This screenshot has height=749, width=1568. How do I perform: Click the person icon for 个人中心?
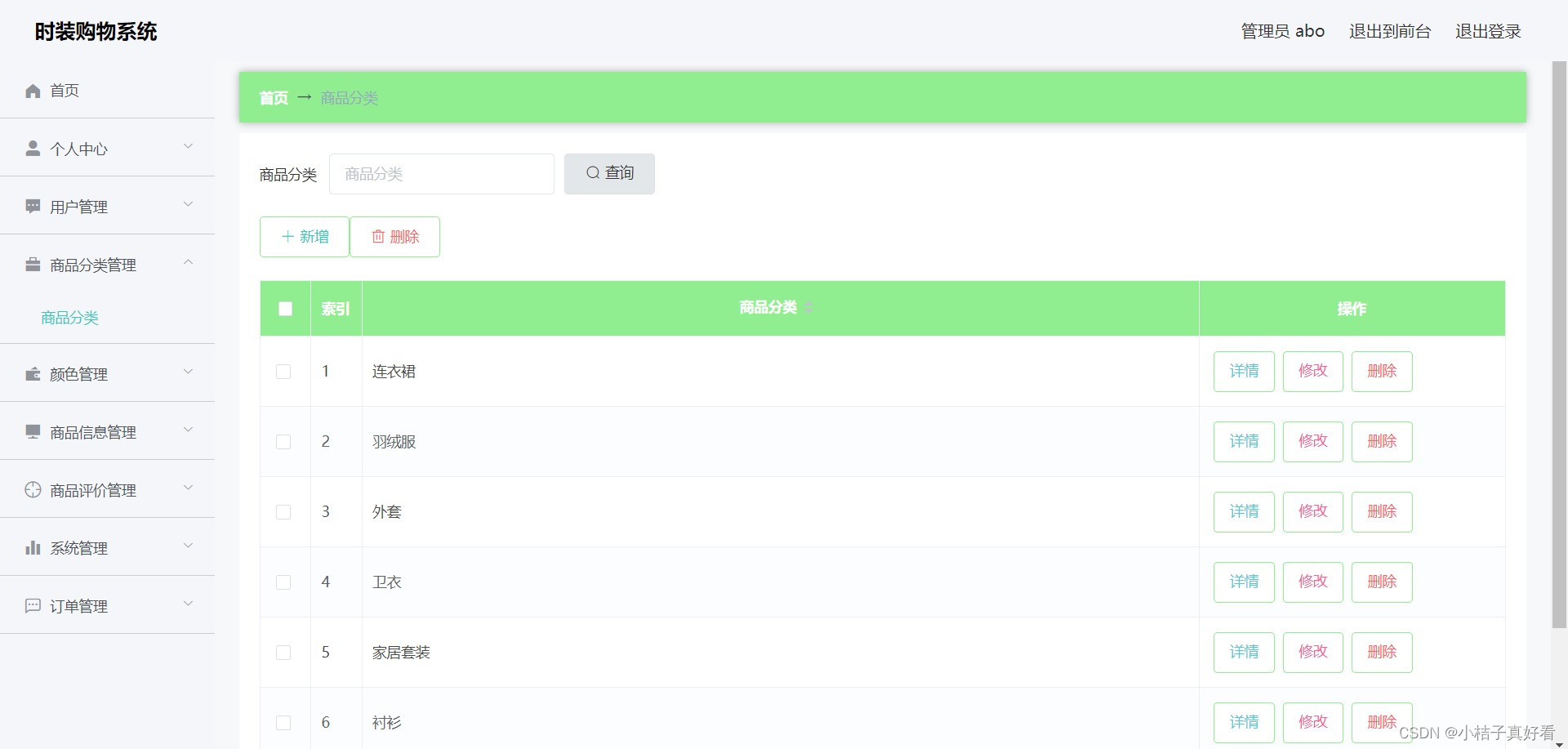click(x=33, y=148)
